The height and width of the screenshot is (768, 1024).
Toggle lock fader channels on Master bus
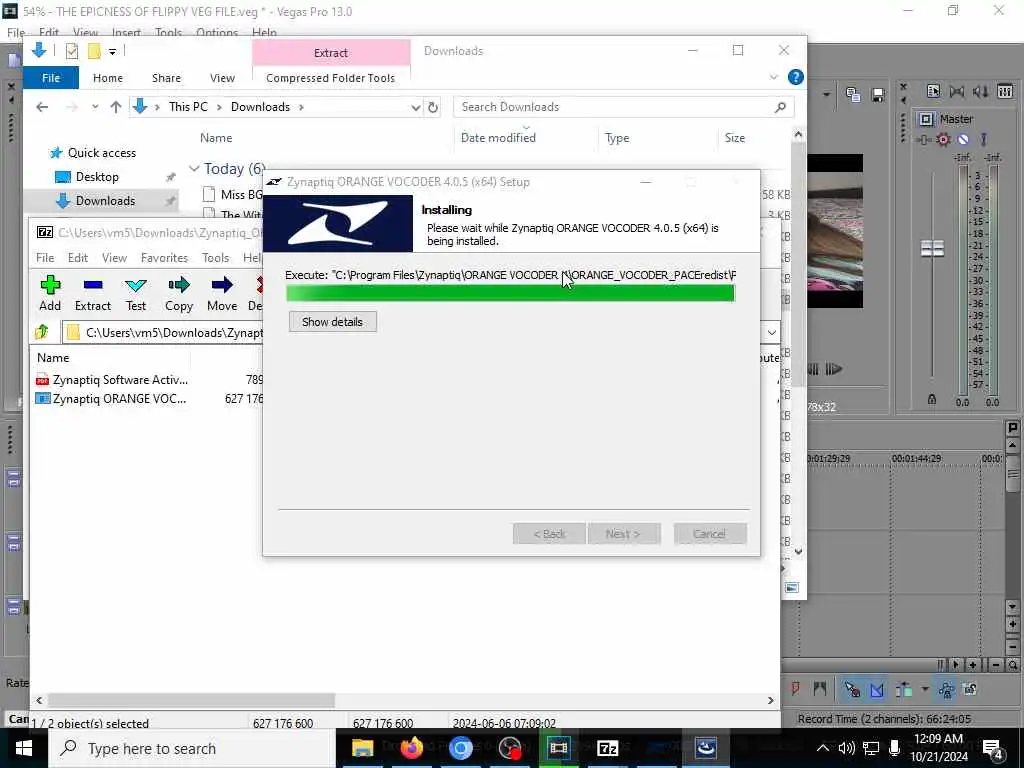(932, 399)
